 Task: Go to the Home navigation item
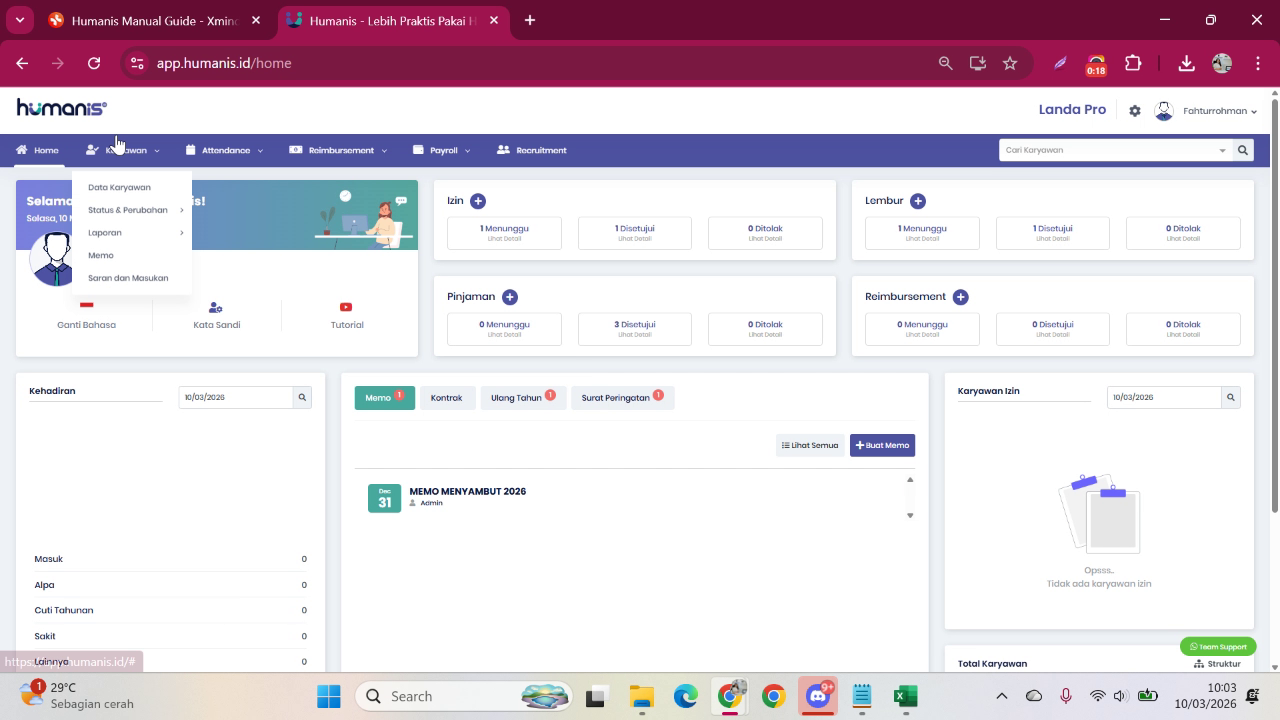click(37, 150)
